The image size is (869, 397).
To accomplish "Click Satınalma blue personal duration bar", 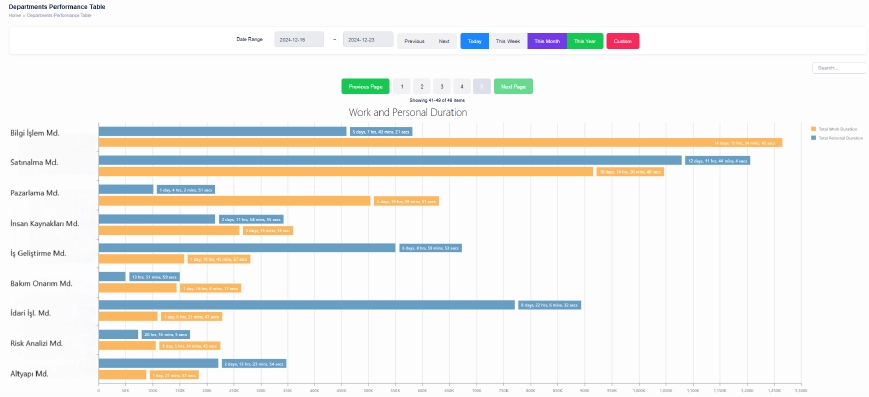I will (390, 160).
